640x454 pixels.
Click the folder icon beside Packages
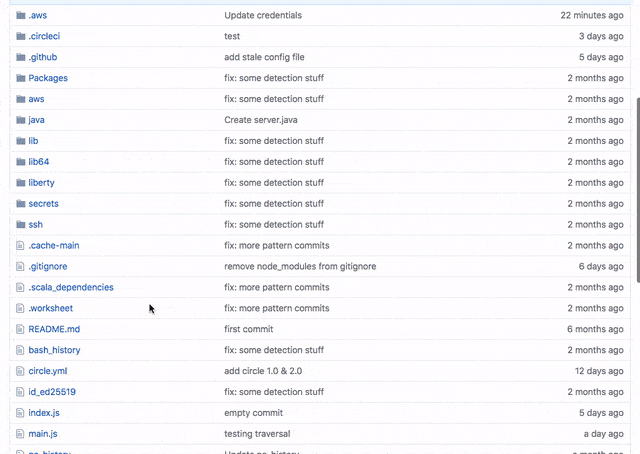pos(21,78)
